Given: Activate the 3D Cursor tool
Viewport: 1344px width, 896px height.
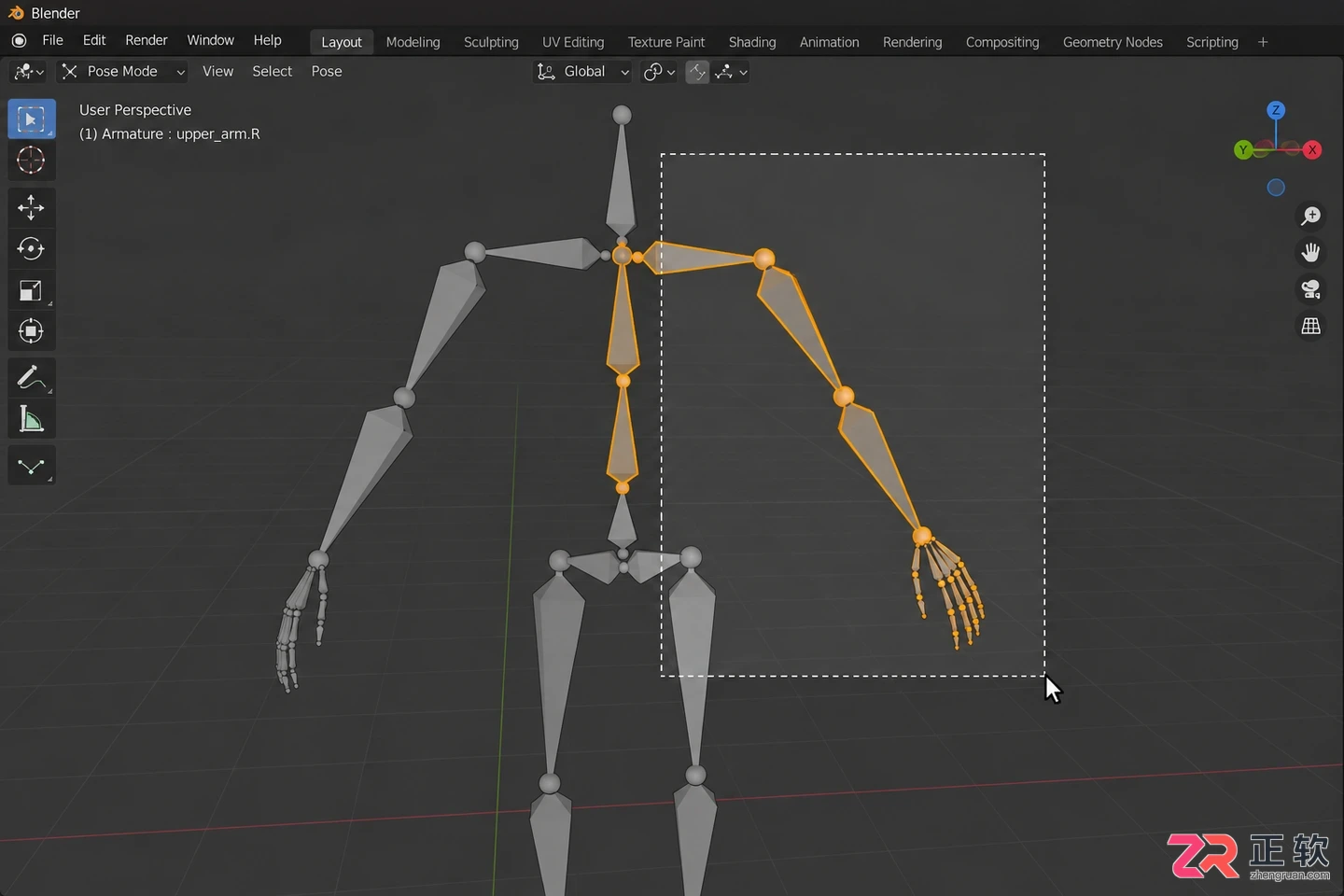Looking at the screenshot, I should (31, 161).
